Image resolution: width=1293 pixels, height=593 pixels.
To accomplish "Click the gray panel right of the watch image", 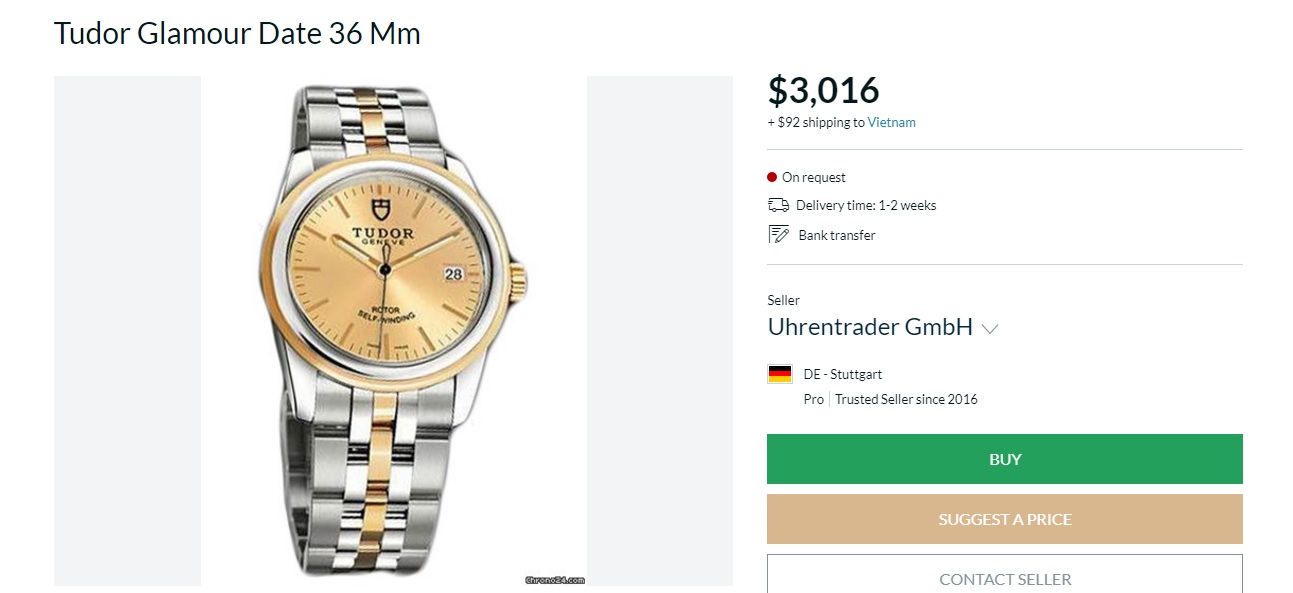I will (659, 330).
